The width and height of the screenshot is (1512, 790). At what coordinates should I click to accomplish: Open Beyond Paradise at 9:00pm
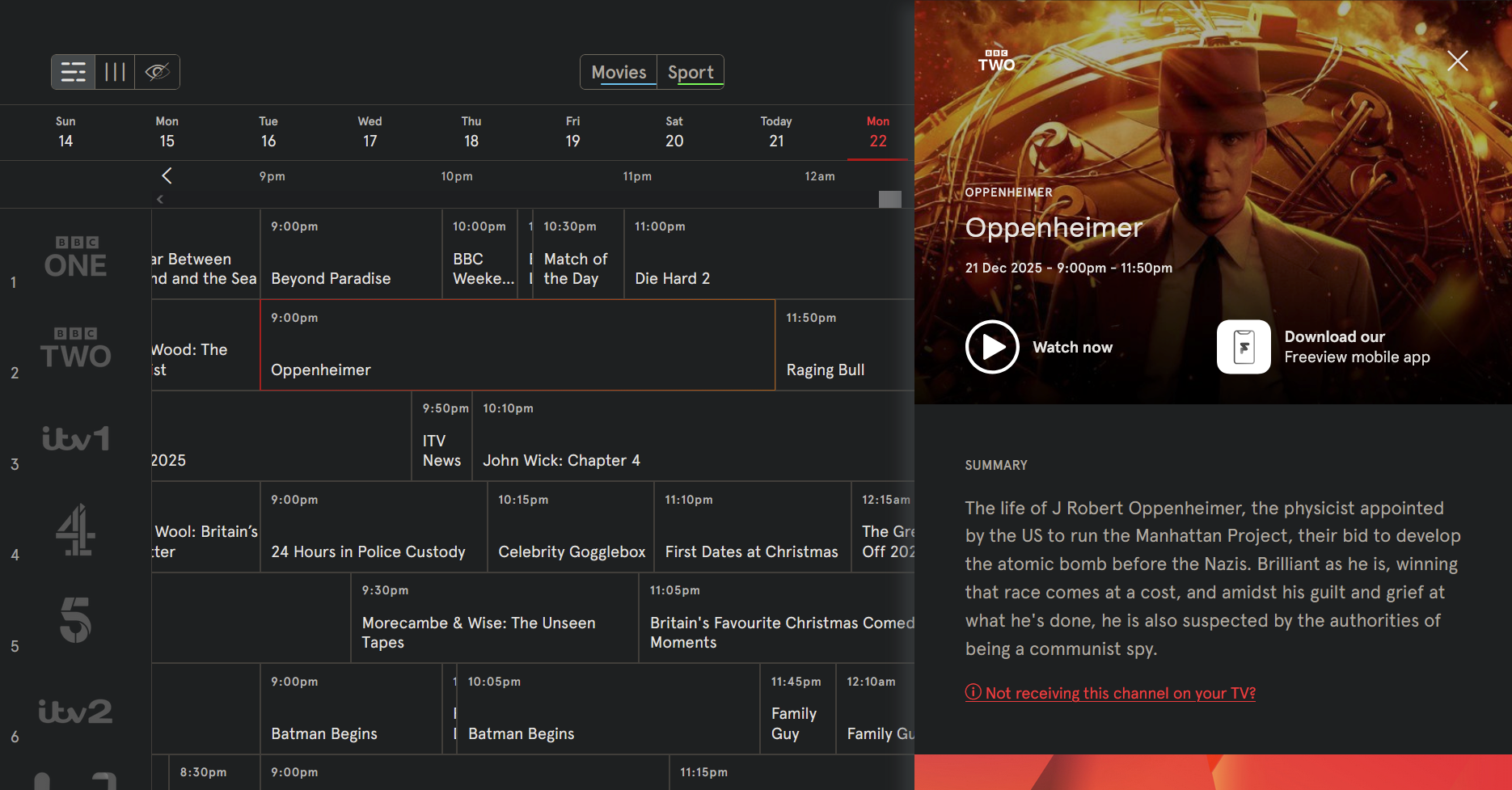[x=351, y=254]
